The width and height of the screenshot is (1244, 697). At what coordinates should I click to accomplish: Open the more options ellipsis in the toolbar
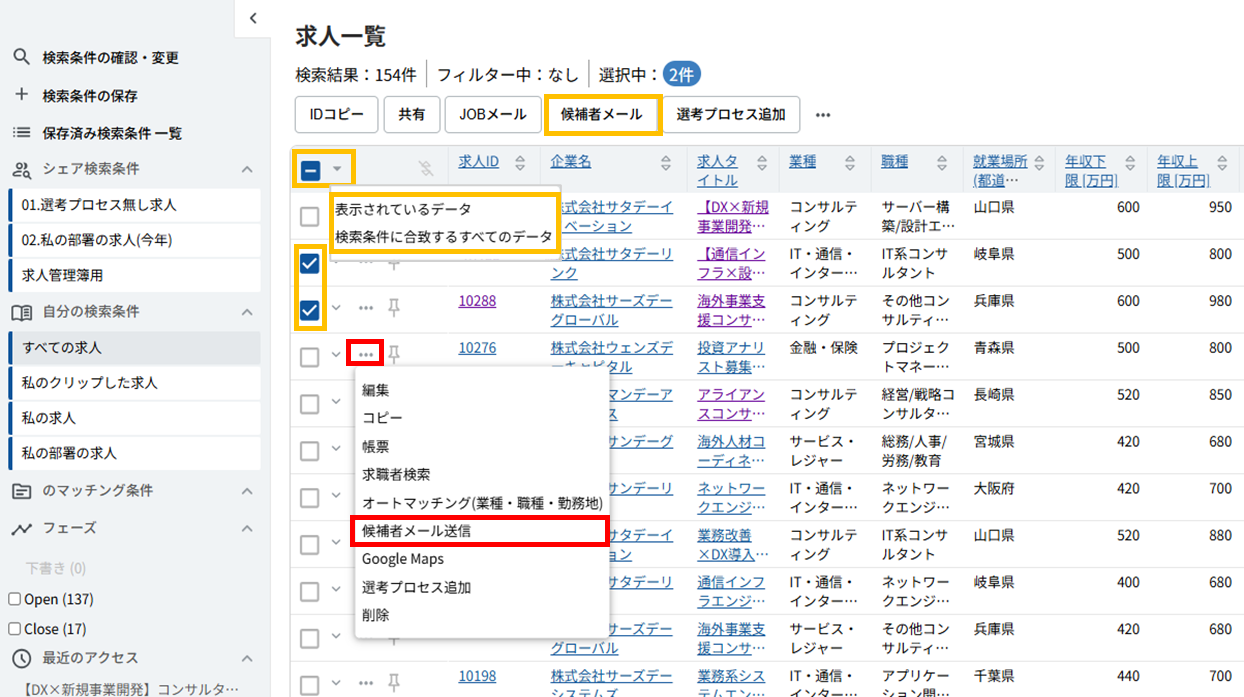click(x=823, y=115)
